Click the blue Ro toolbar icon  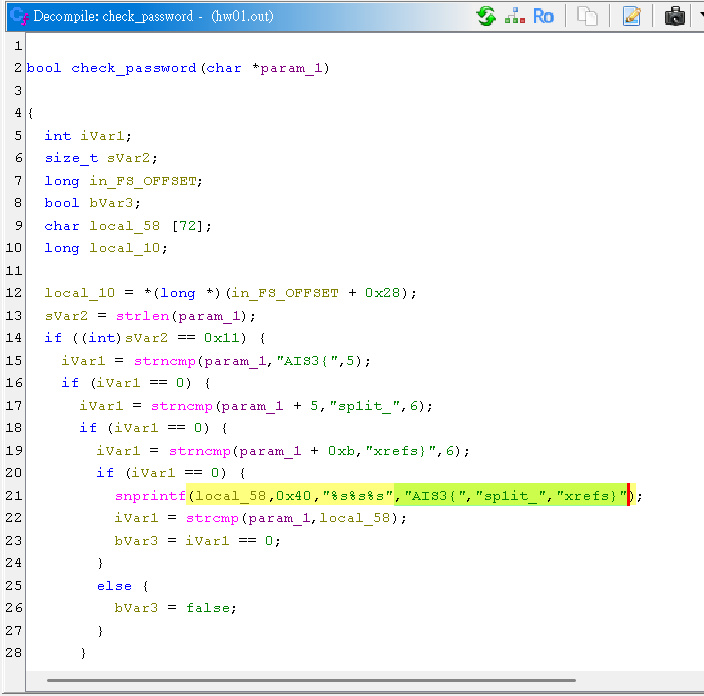(x=543, y=17)
